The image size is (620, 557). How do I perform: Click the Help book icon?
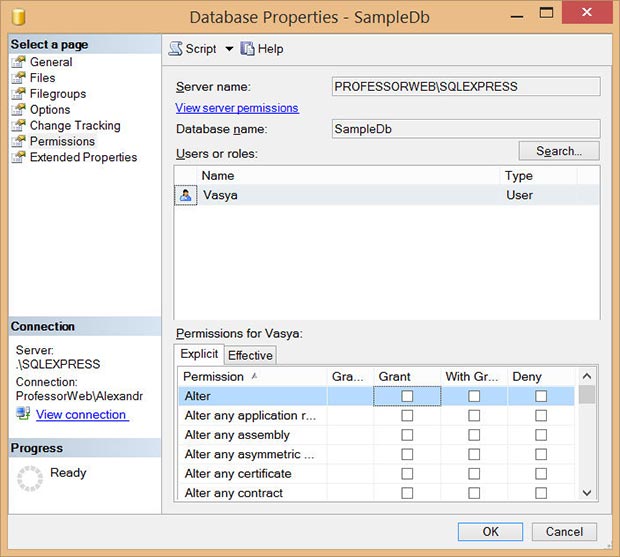tap(248, 49)
